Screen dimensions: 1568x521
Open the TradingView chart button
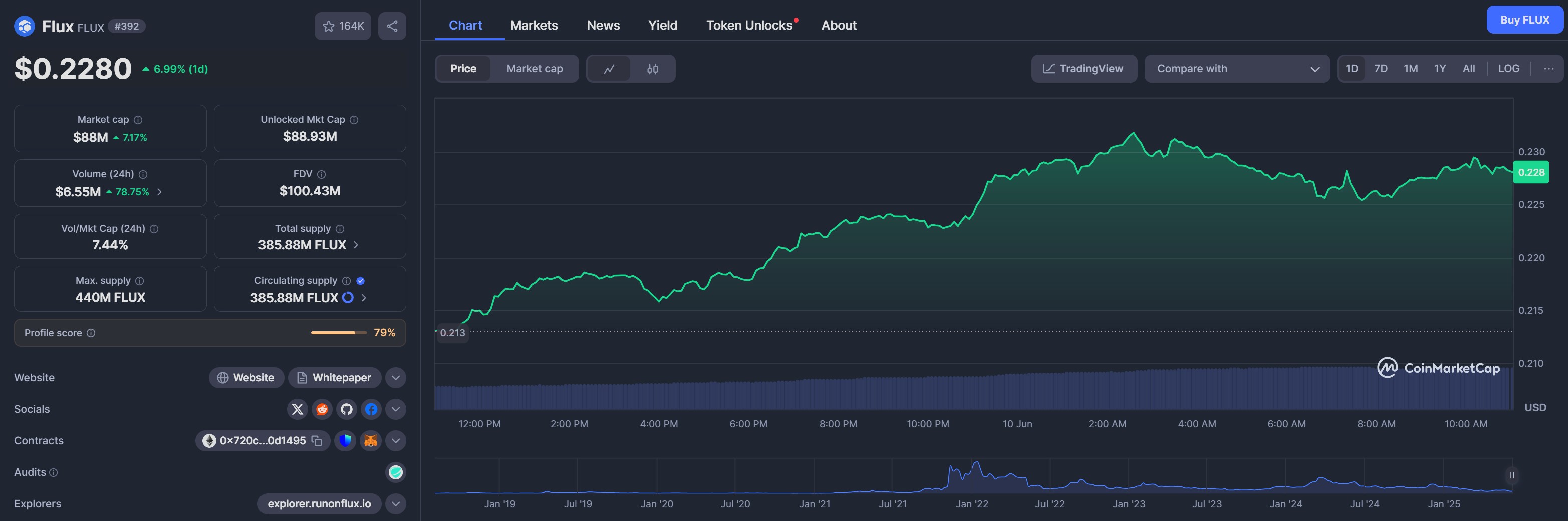tap(1084, 69)
